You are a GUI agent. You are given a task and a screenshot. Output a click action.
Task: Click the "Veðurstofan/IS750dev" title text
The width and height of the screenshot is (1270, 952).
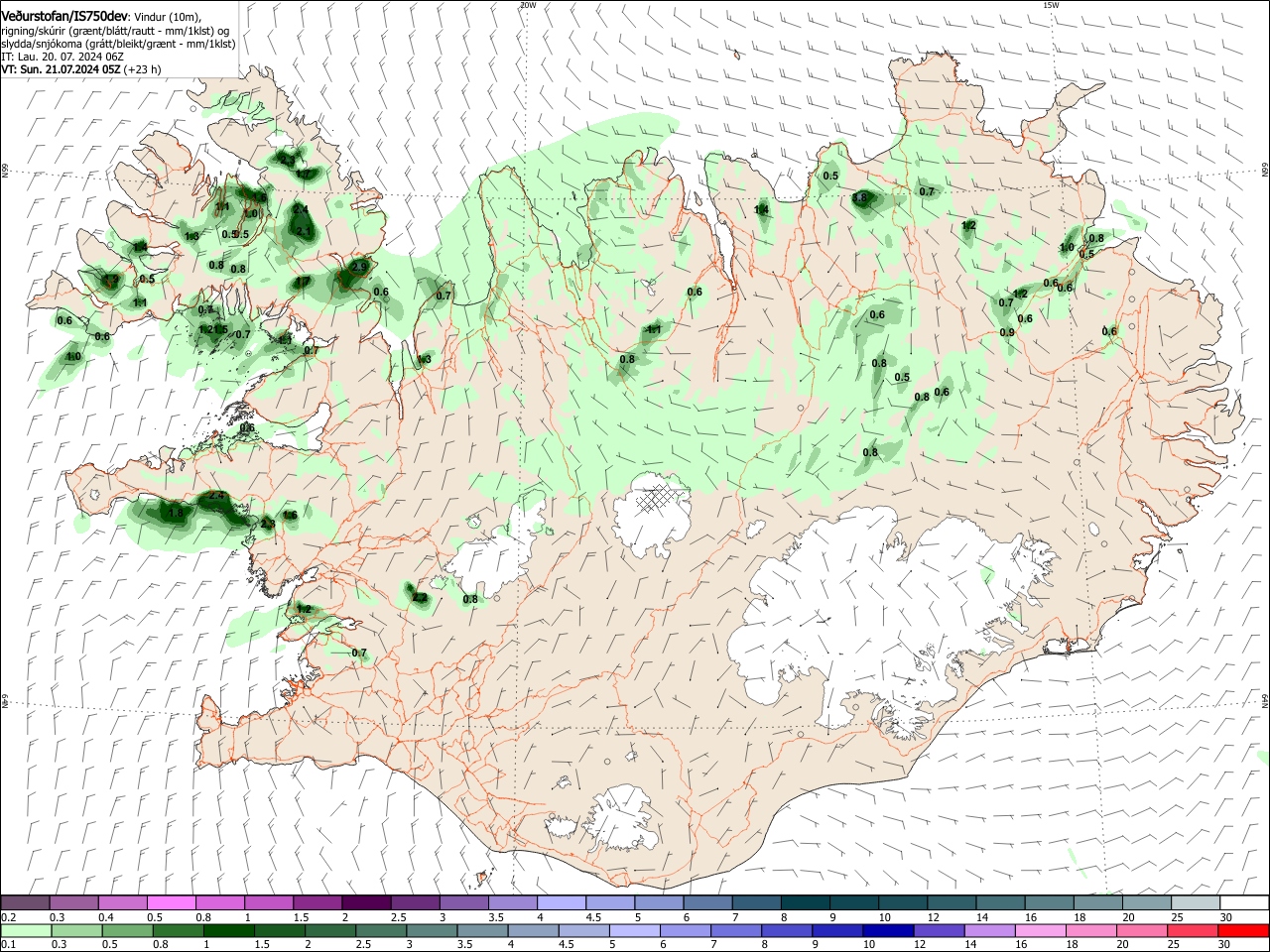coord(64,17)
